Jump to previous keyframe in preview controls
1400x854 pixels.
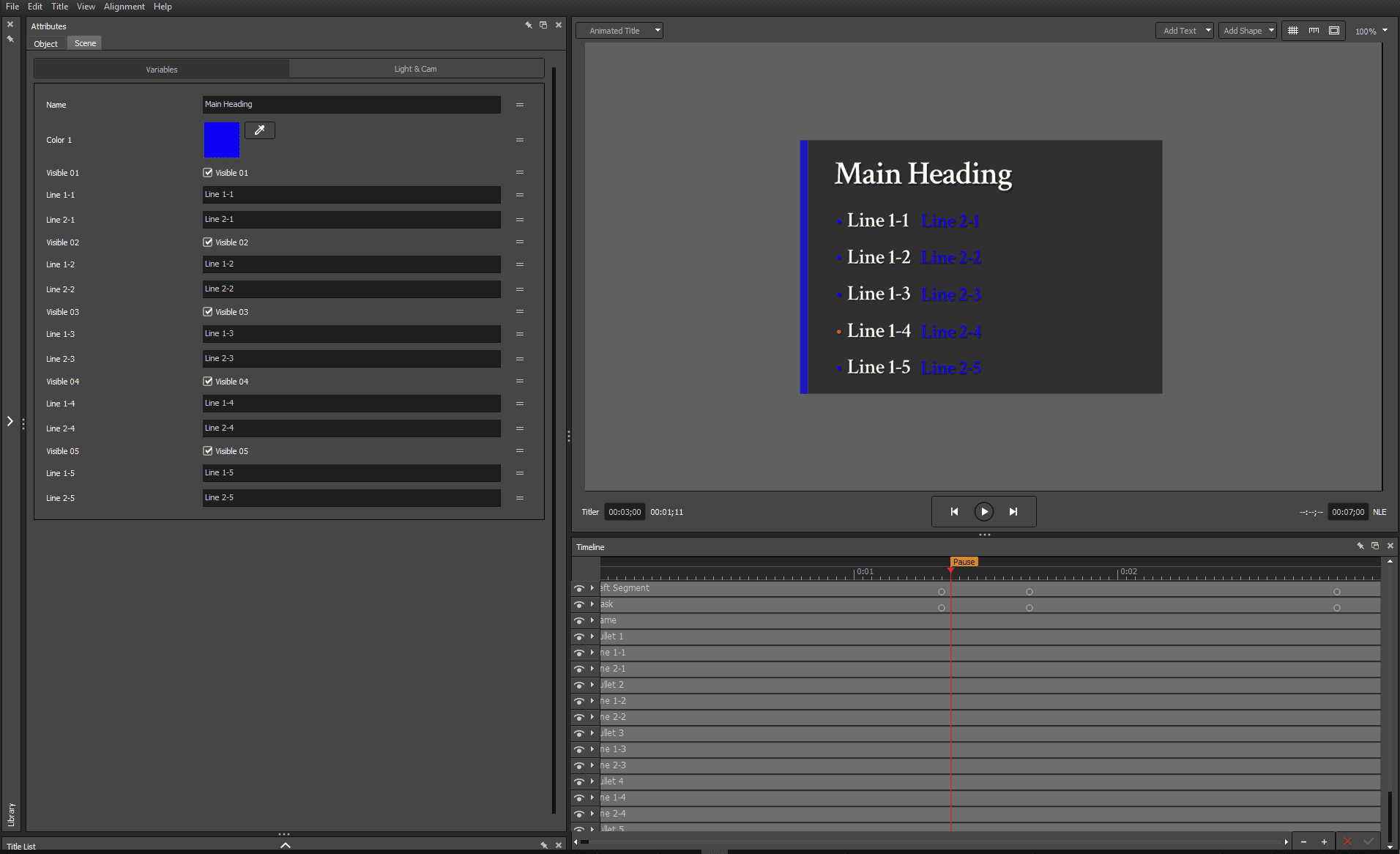pyautogui.click(x=954, y=512)
